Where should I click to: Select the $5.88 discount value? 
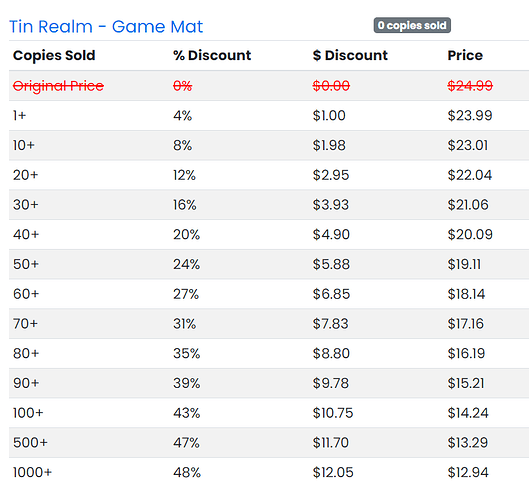click(331, 264)
